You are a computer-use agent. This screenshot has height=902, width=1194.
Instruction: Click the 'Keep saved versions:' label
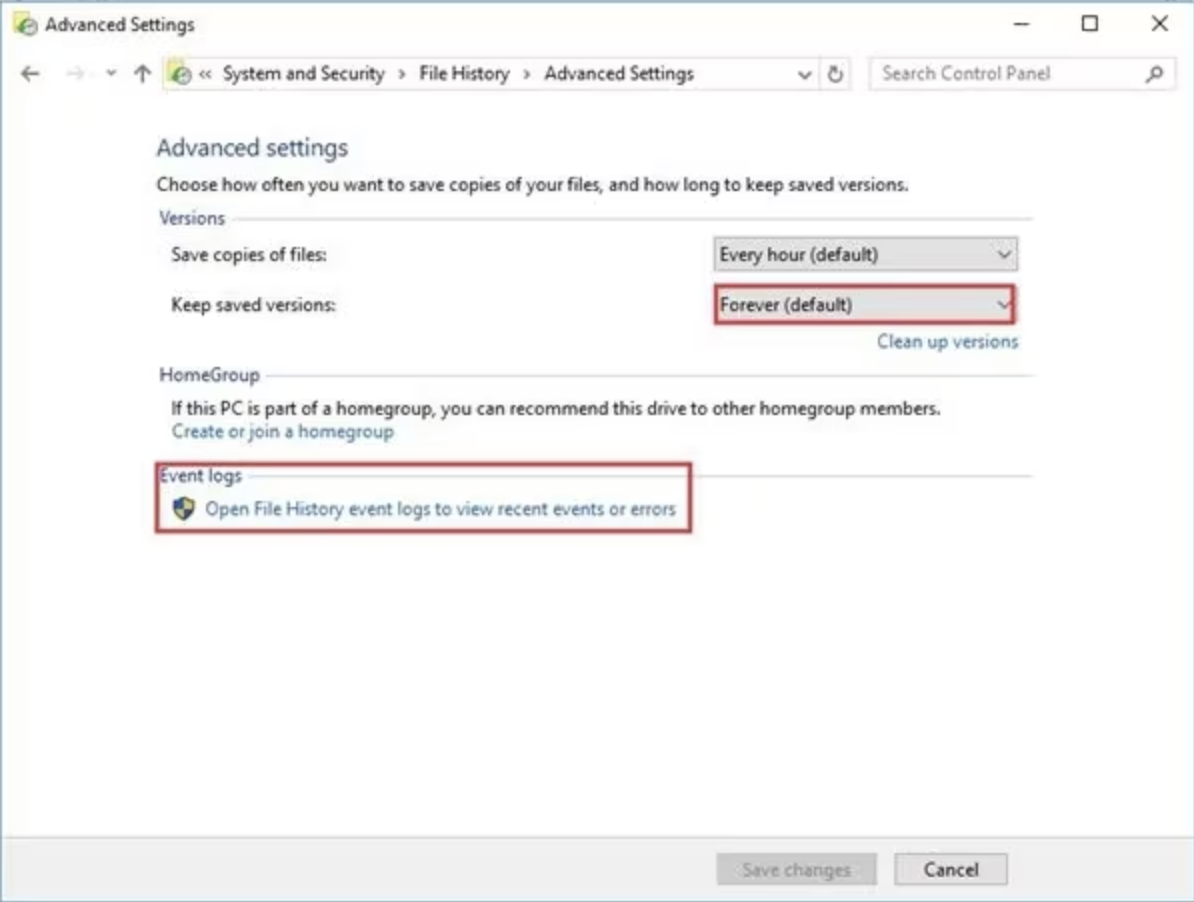254,305
